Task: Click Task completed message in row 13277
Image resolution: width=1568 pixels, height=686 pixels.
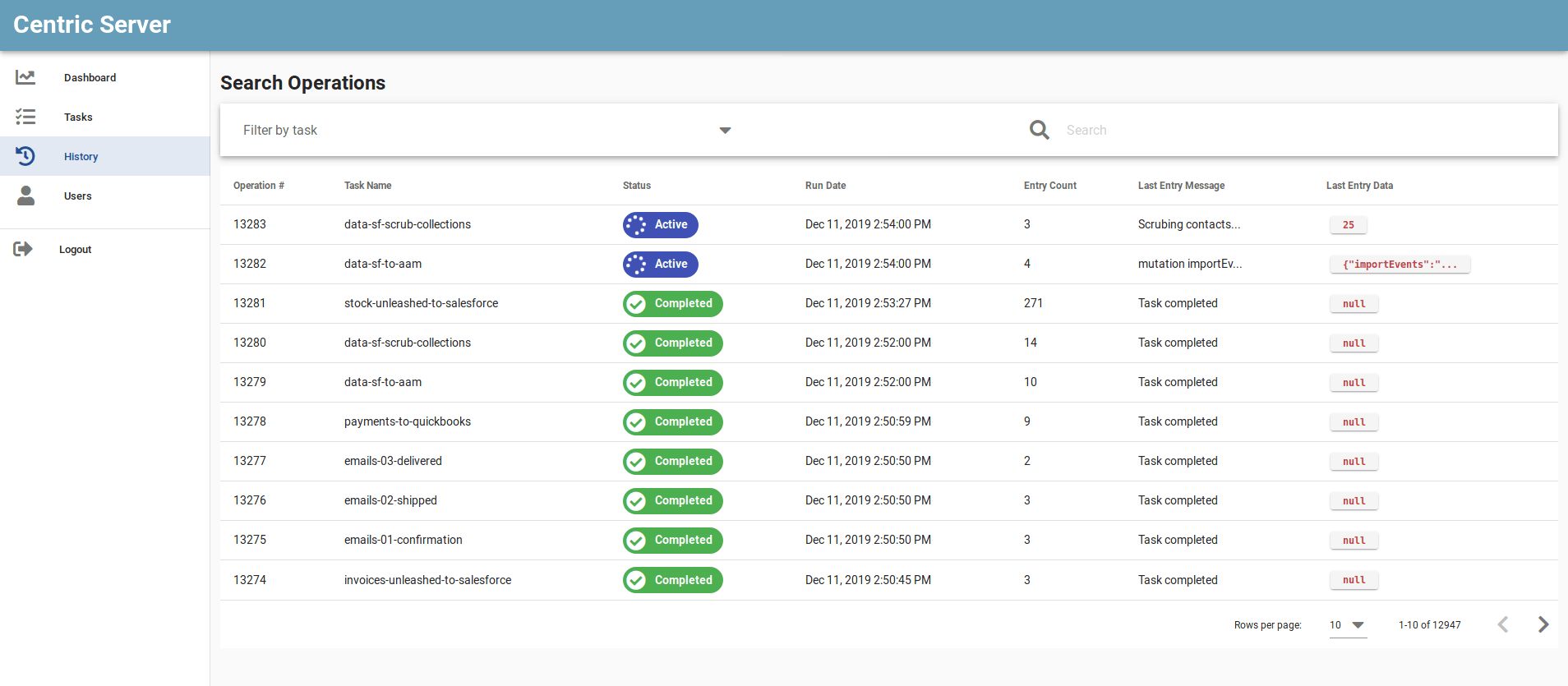Action: [1178, 461]
